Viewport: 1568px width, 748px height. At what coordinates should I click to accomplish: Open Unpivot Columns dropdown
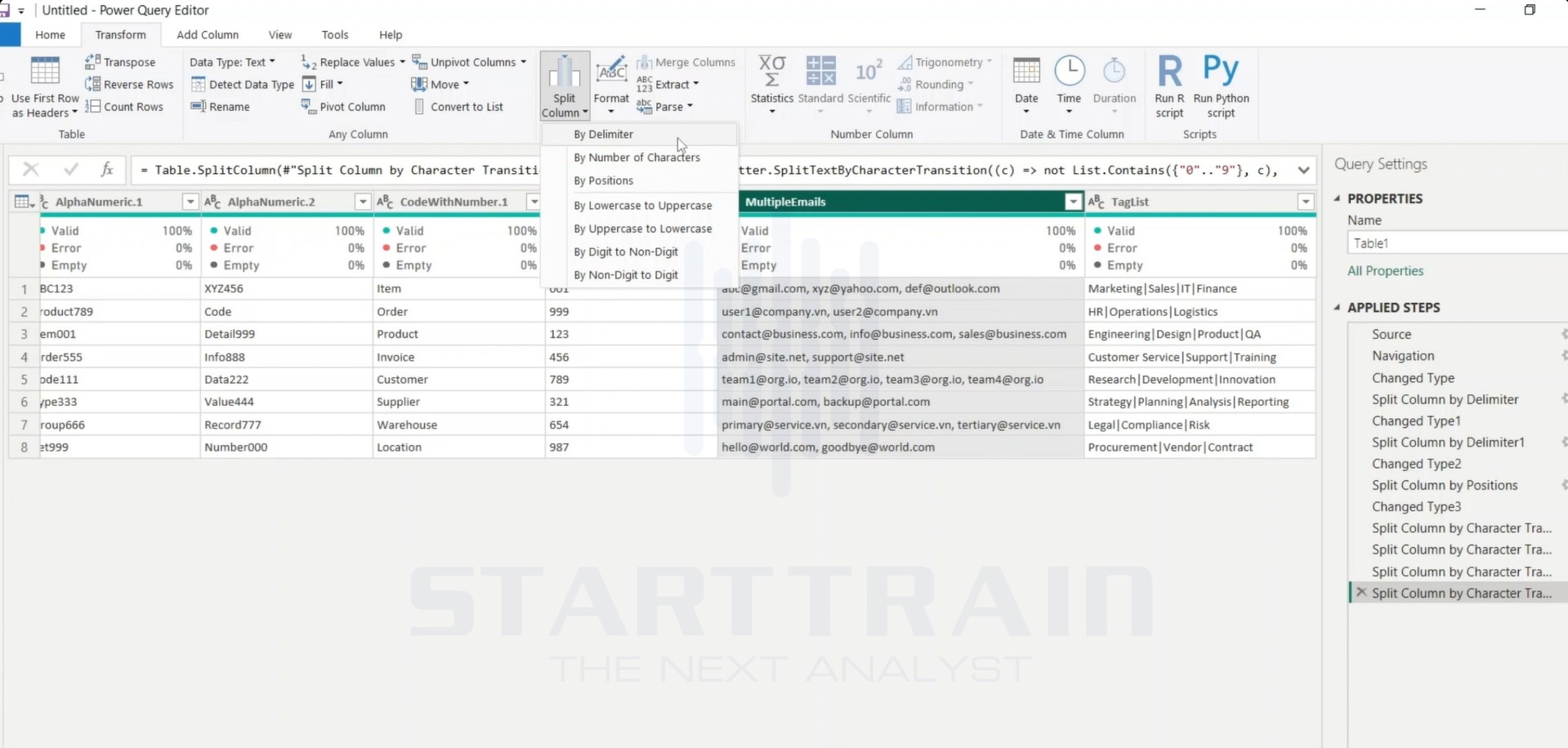coord(469,62)
